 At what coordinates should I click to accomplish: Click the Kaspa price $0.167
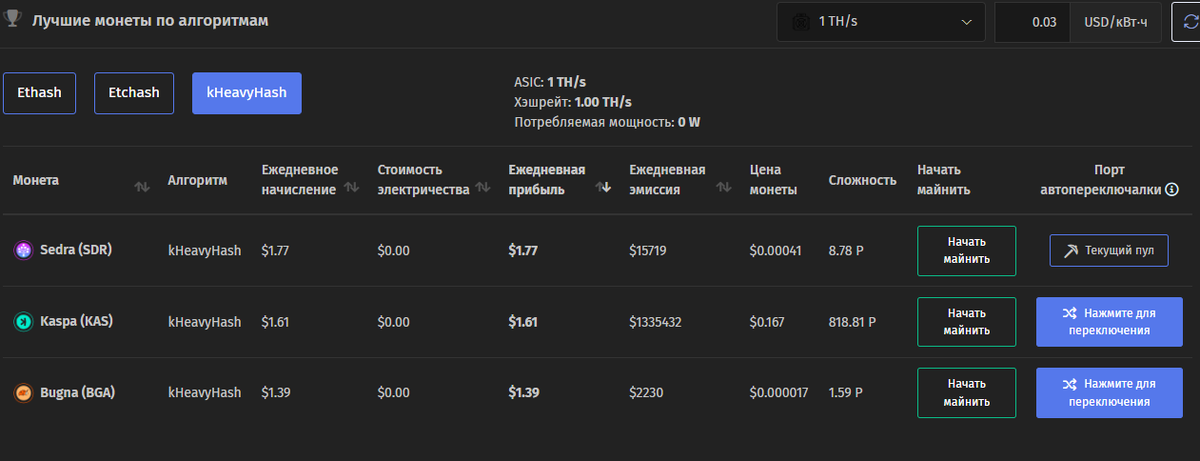click(767, 322)
